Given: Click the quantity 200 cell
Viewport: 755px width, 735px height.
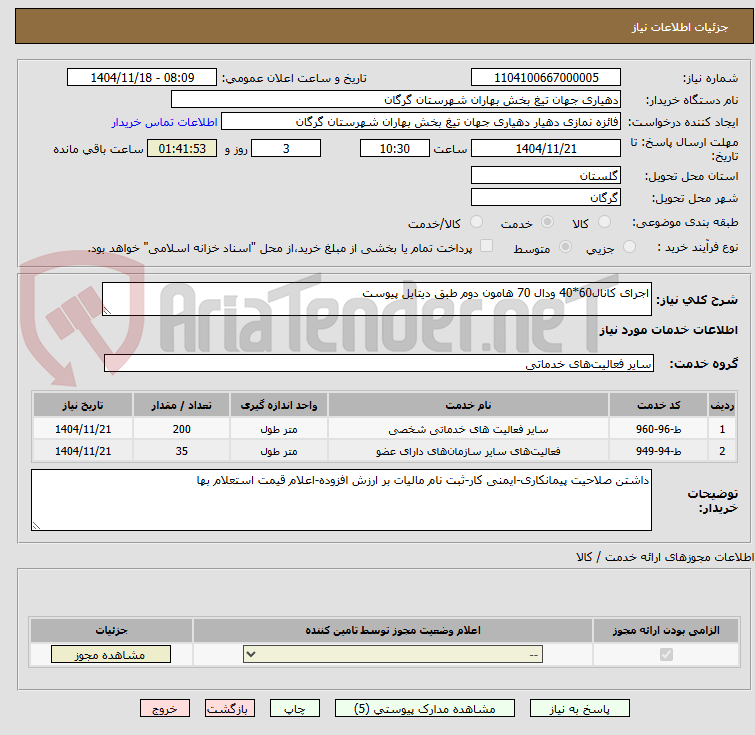Looking at the screenshot, I should point(182,429).
